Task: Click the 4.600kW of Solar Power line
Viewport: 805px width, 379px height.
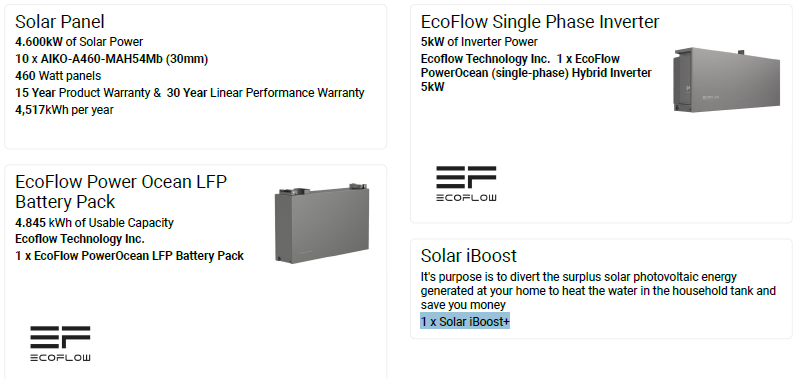Action: (79, 42)
